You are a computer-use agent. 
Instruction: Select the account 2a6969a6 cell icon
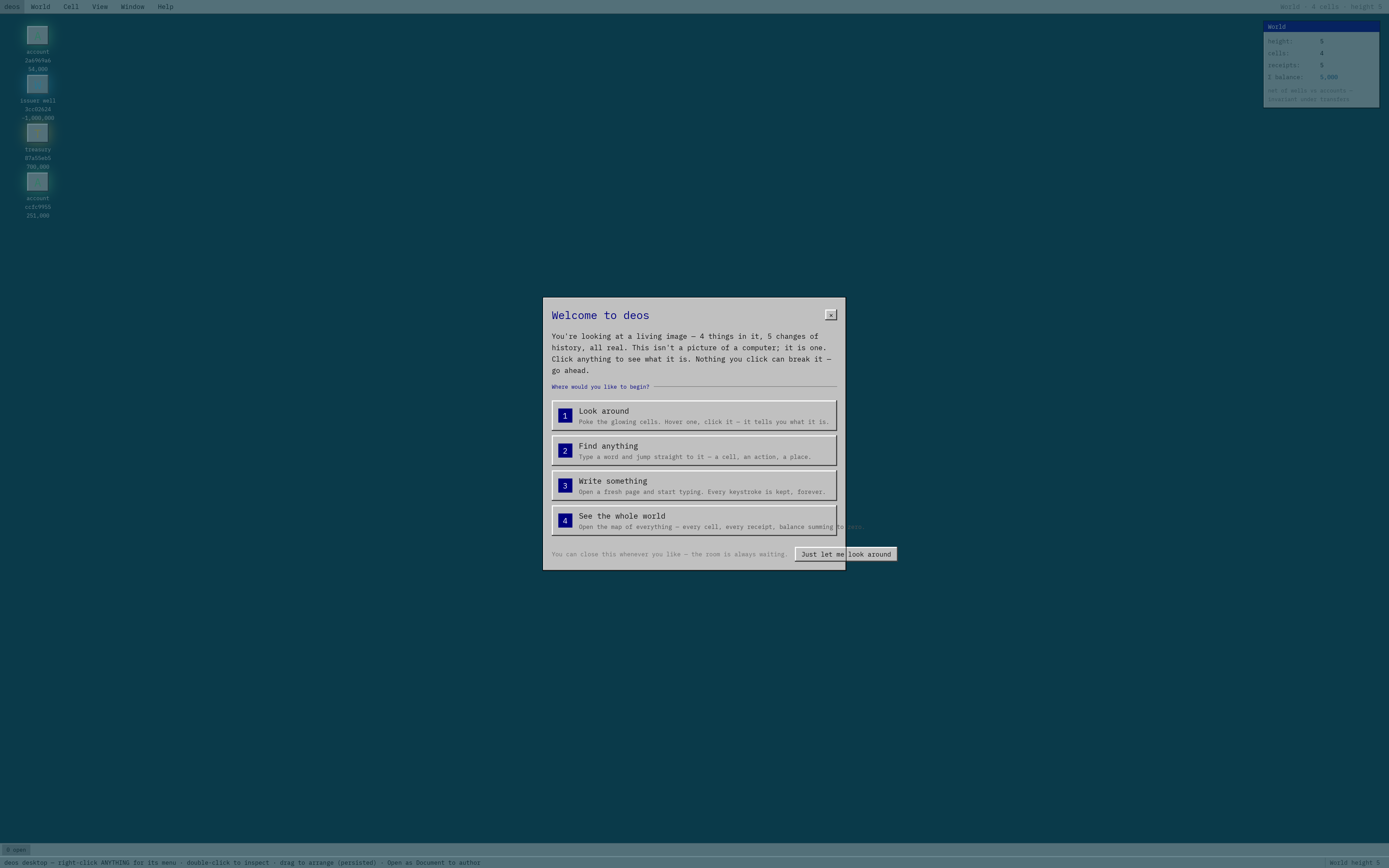(x=37, y=35)
